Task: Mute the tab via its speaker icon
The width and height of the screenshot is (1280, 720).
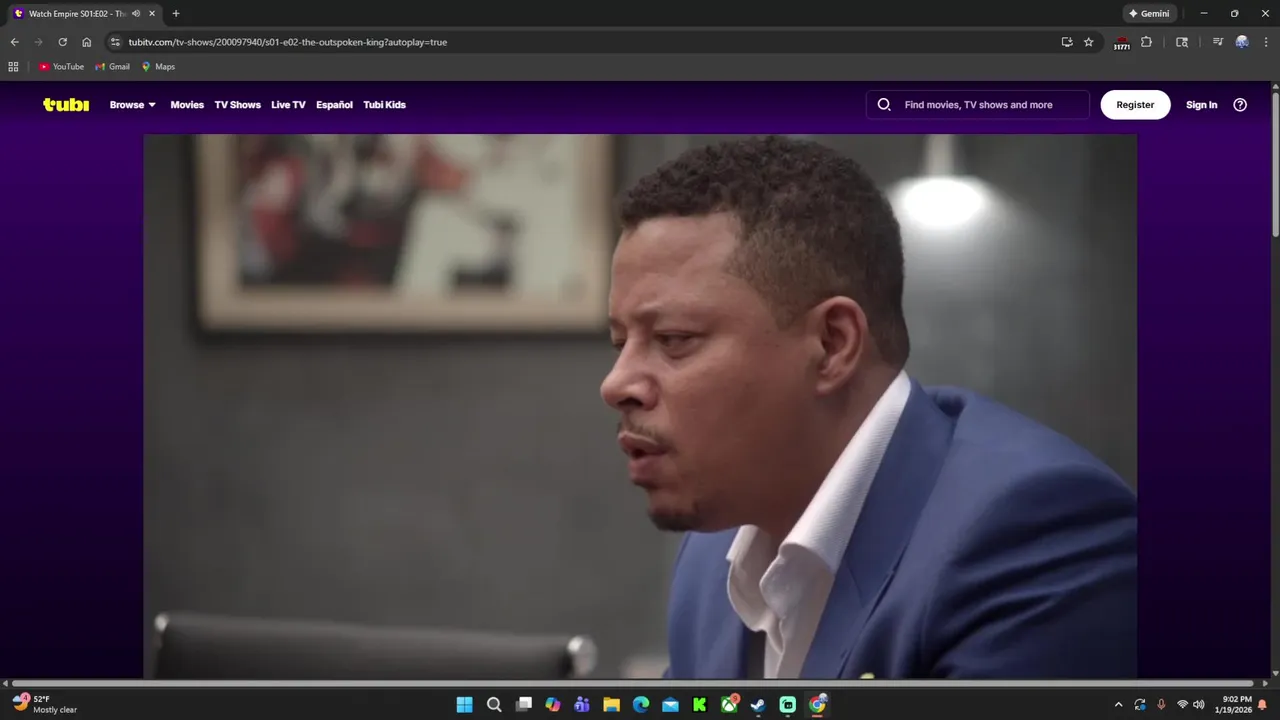Action: coord(136,14)
